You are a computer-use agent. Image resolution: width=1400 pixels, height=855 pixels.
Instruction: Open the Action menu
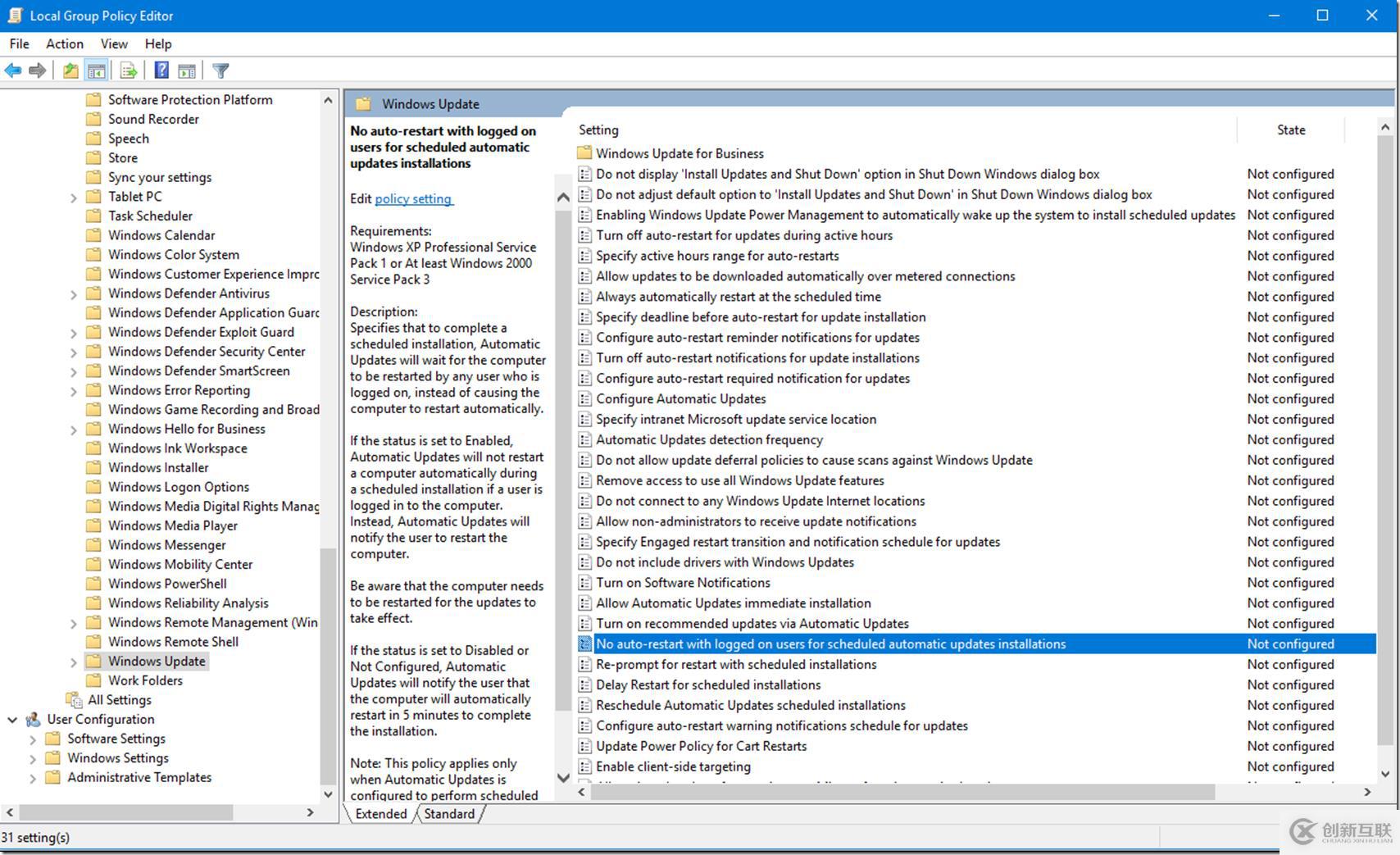(x=64, y=44)
